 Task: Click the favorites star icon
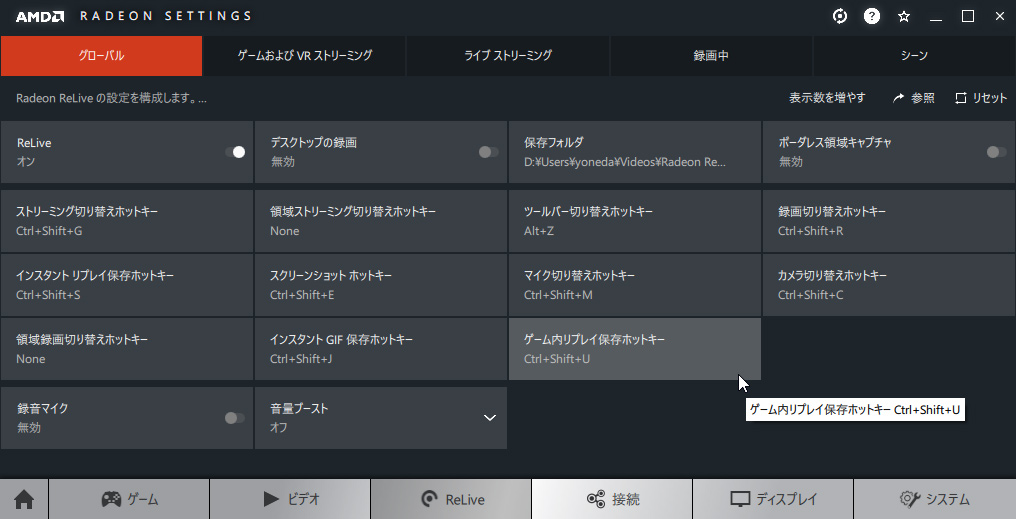[x=904, y=17]
